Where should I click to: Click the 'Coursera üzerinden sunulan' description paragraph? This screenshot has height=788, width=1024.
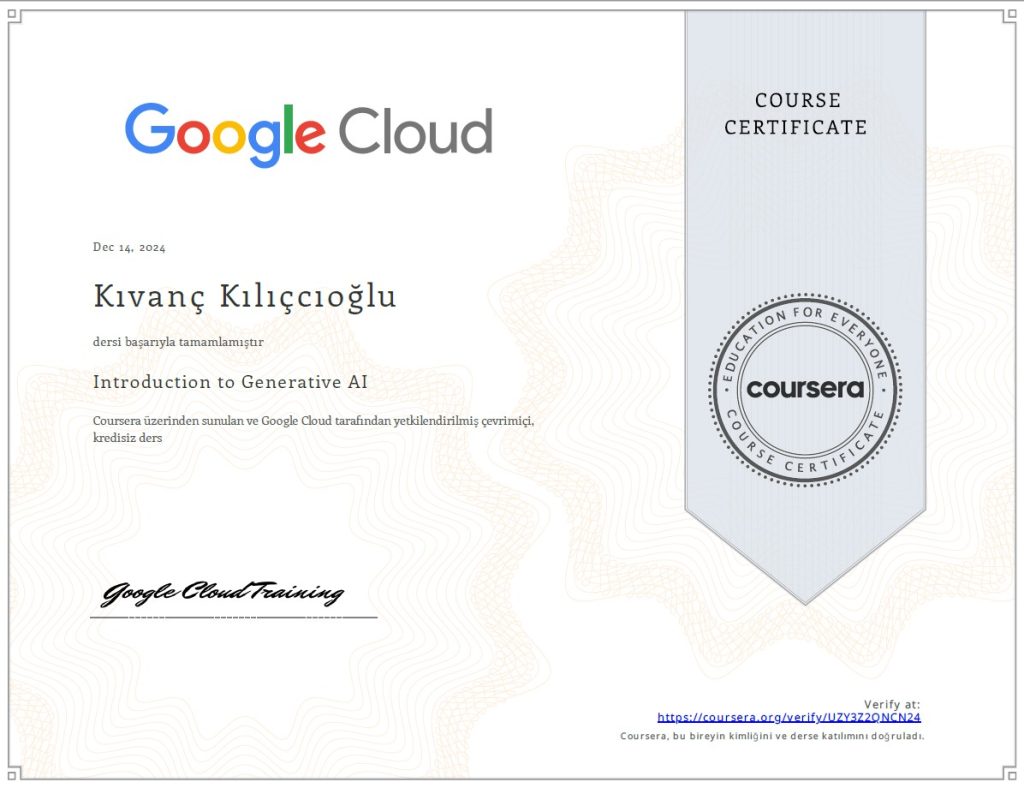[x=313, y=429]
